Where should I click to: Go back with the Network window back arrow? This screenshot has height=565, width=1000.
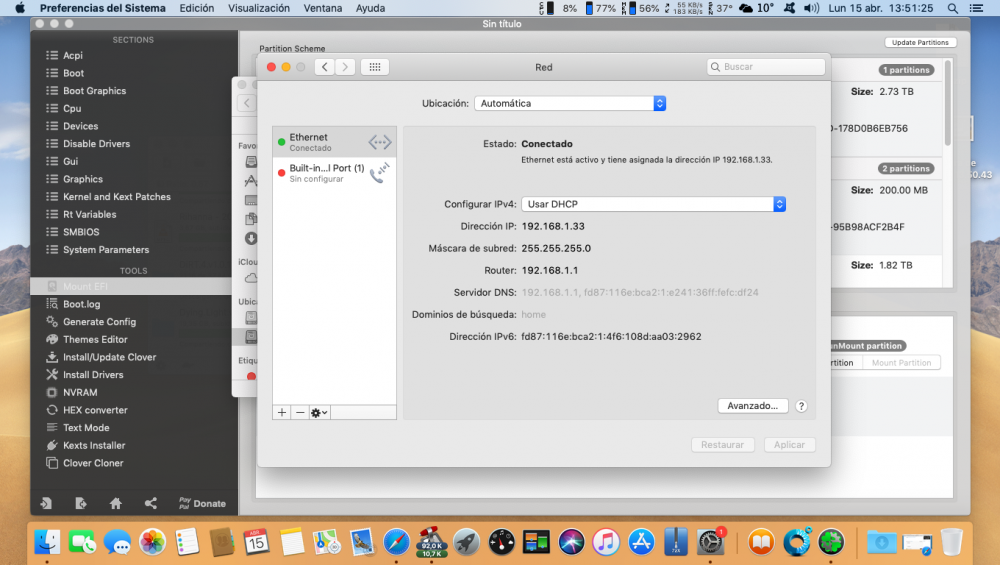coord(325,67)
